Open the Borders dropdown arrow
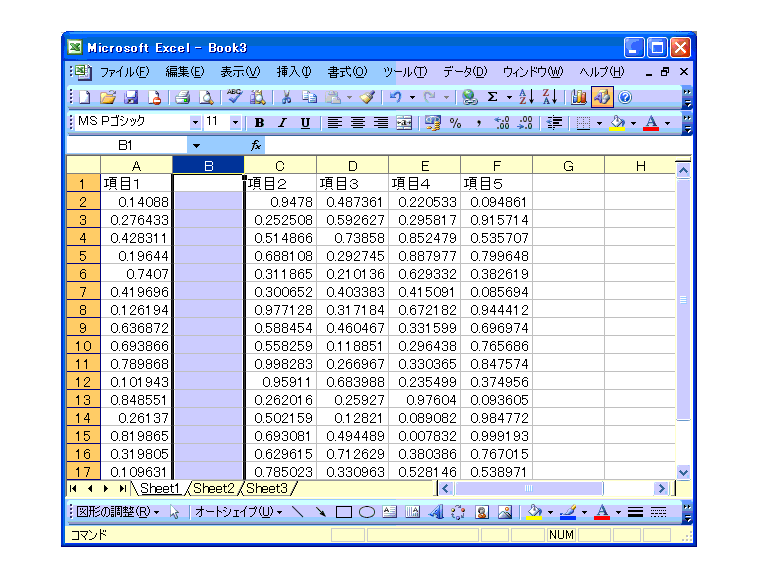 [599, 123]
